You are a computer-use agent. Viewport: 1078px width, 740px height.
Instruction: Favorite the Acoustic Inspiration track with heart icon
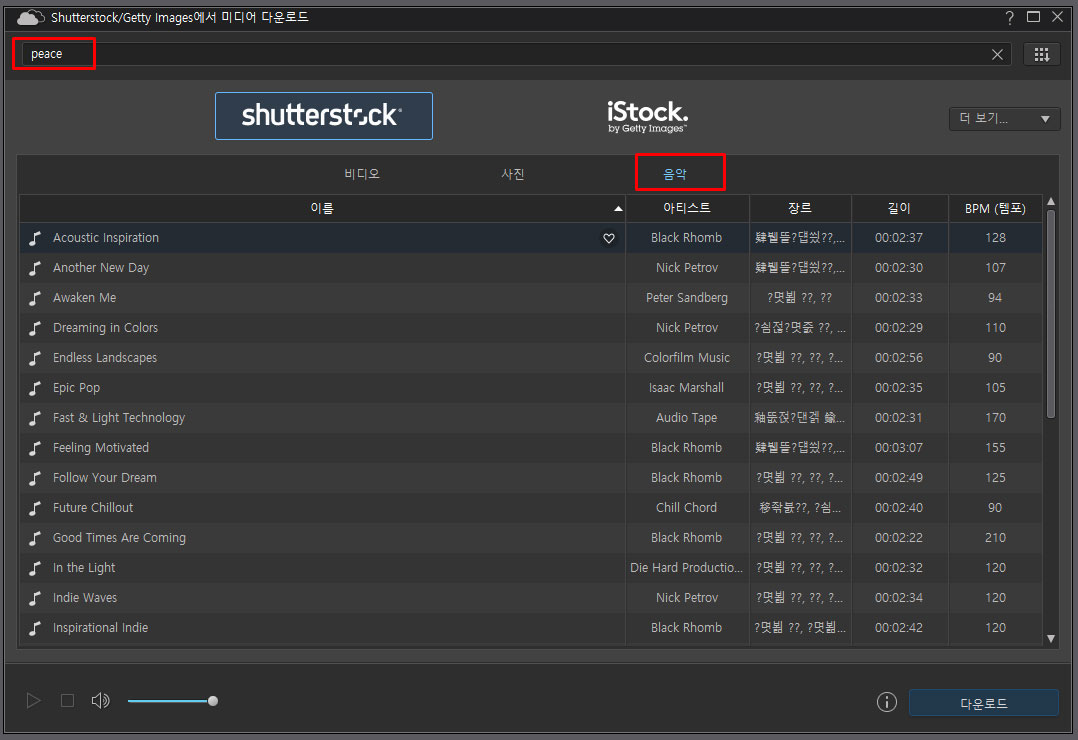pyautogui.click(x=608, y=239)
